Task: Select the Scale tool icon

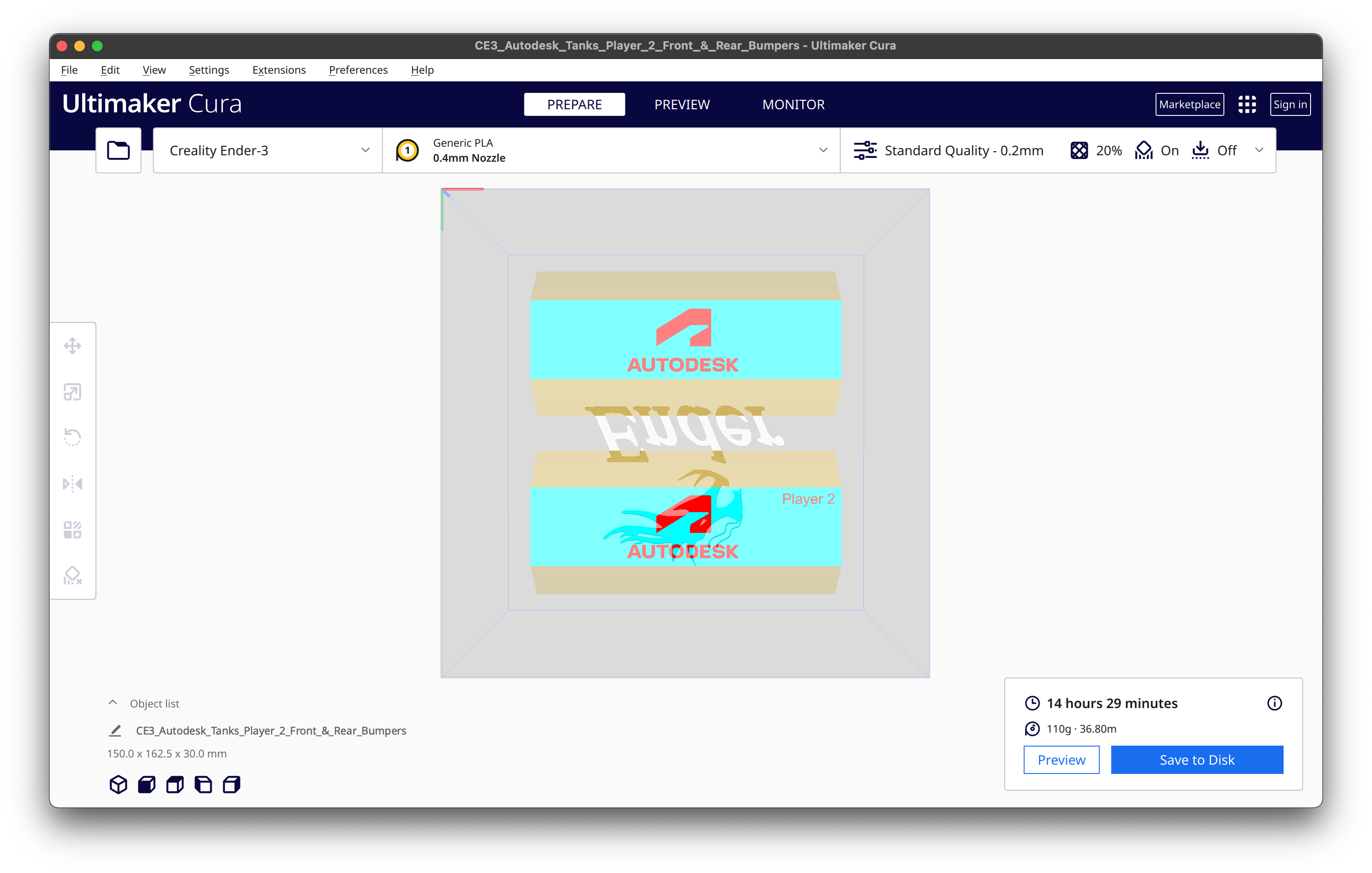Action: click(x=72, y=392)
